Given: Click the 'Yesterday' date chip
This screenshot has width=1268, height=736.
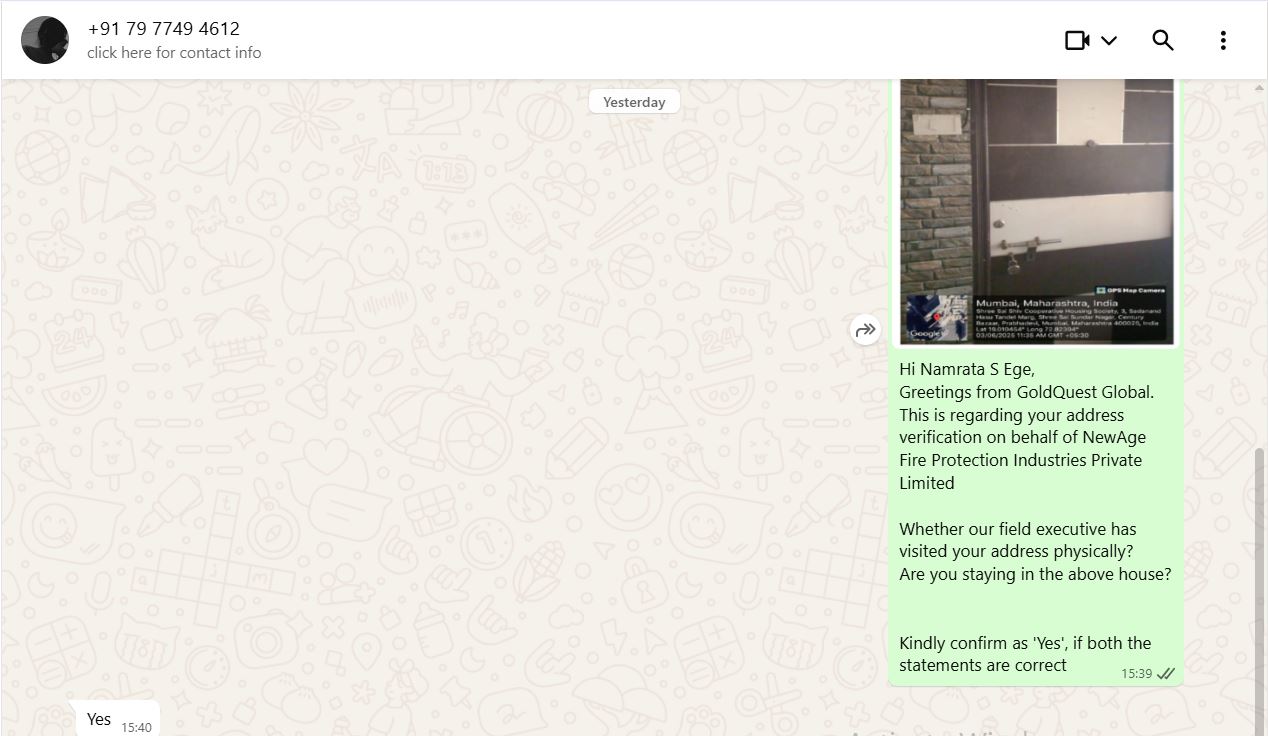Looking at the screenshot, I should point(634,102).
